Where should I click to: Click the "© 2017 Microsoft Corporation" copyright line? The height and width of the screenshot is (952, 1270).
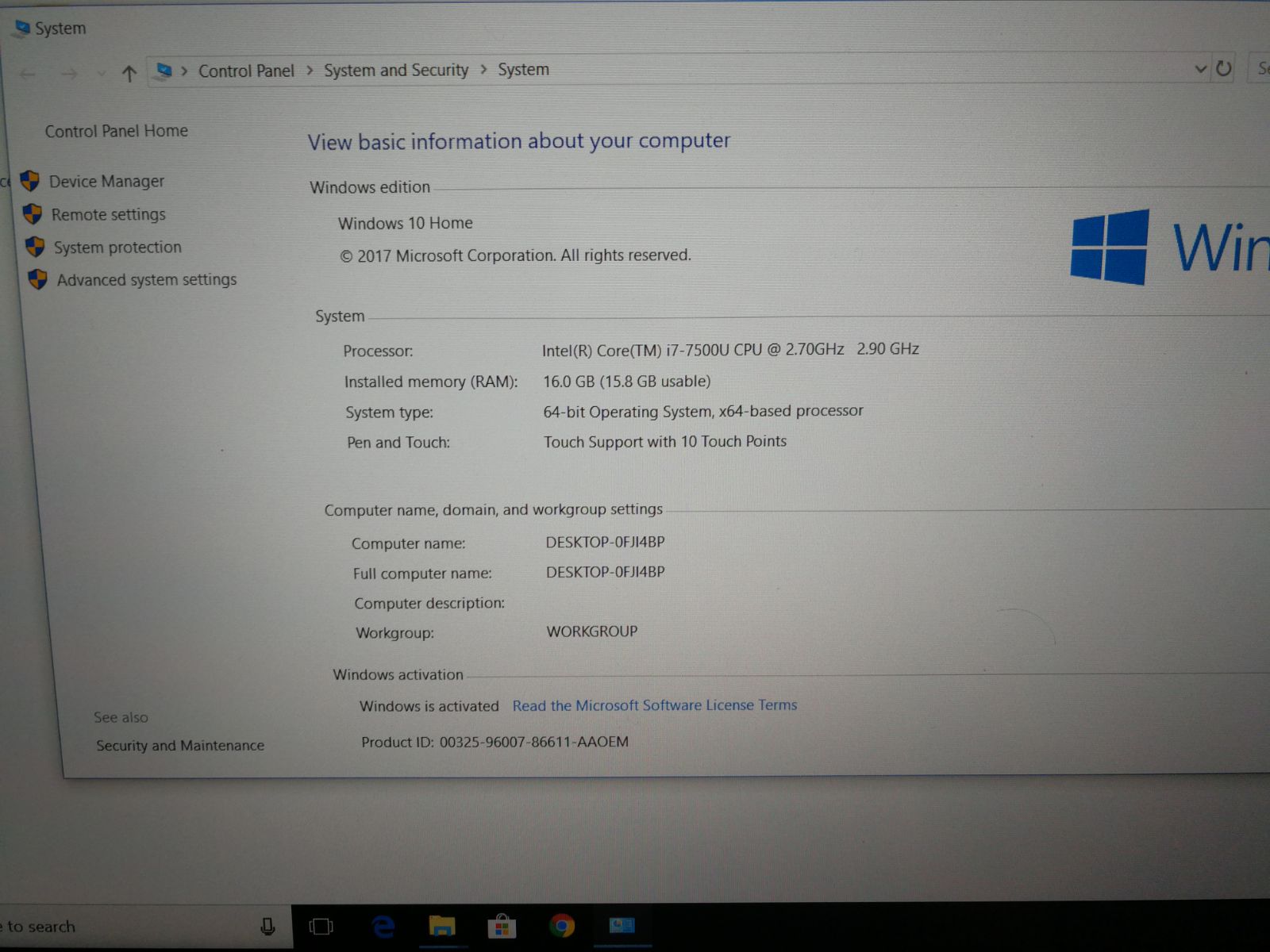coord(515,255)
